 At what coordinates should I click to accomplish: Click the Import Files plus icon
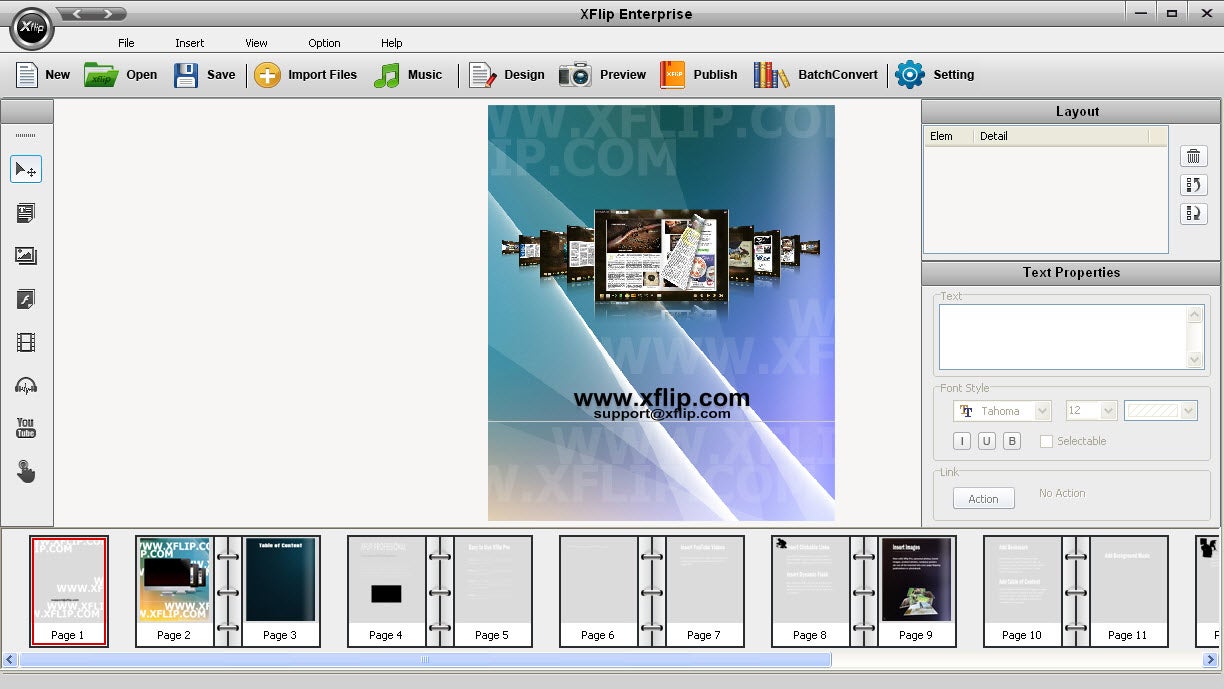[x=267, y=74]
